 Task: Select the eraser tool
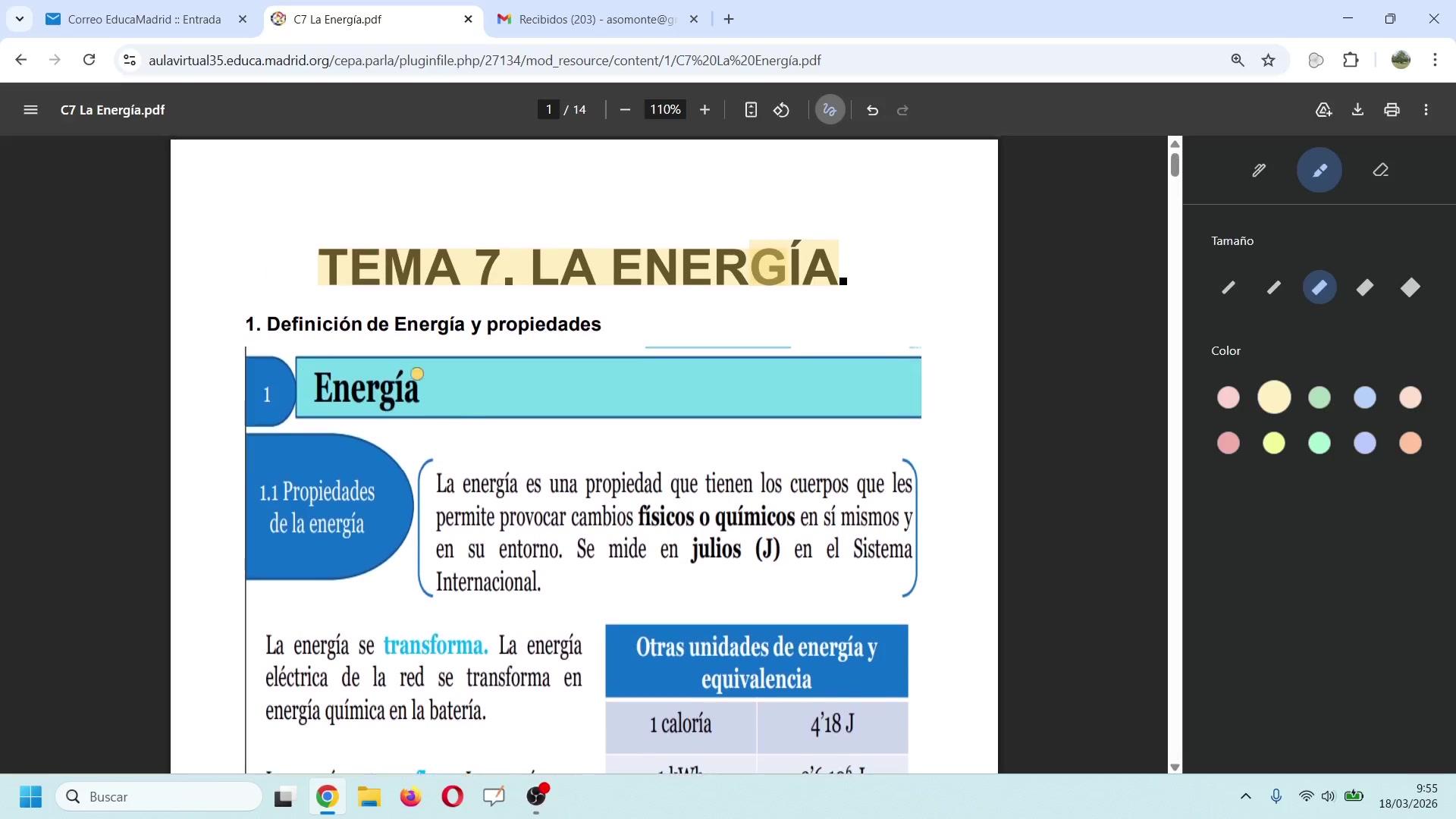coord(1380,170)
